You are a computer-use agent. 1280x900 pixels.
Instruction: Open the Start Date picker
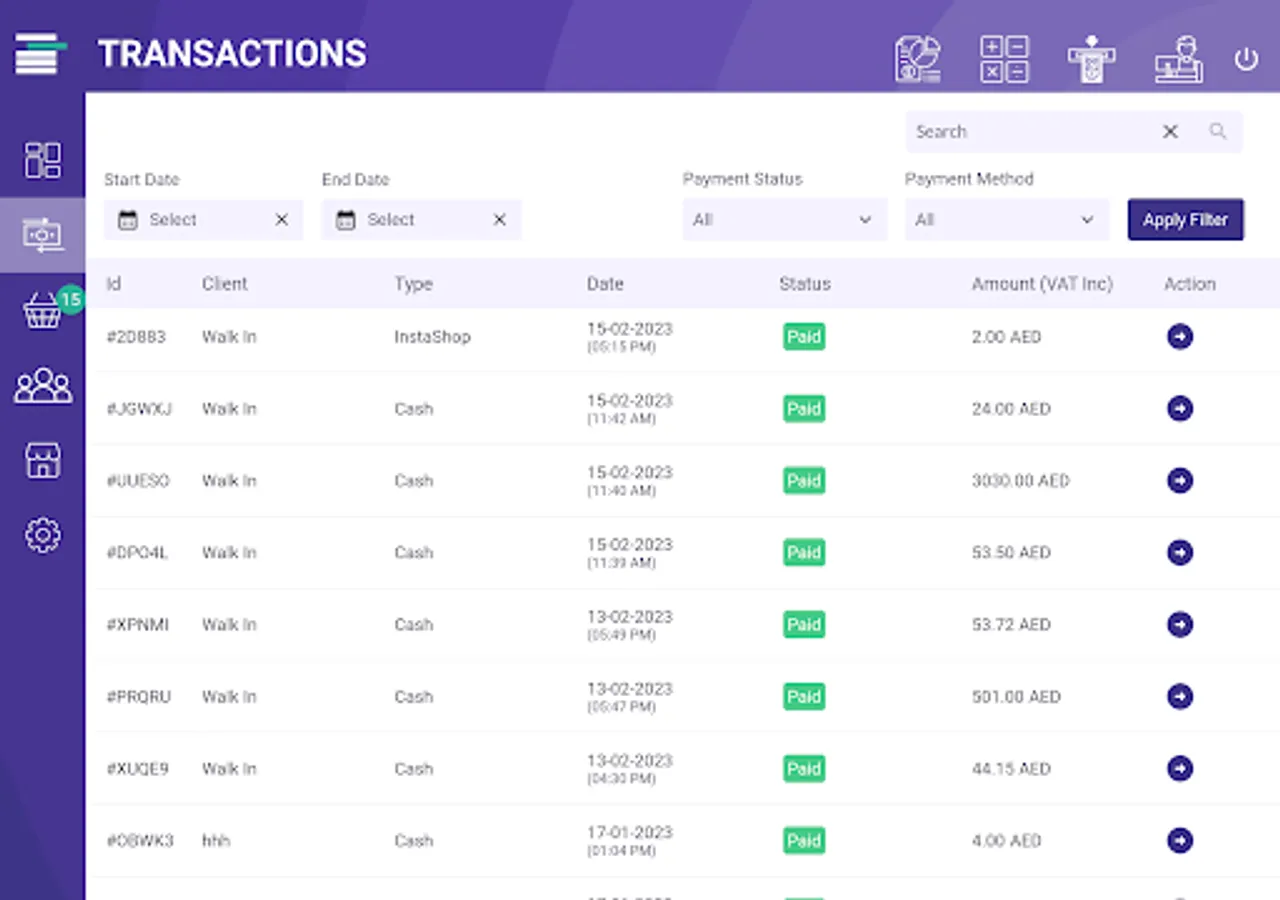[x=190, y=220]
